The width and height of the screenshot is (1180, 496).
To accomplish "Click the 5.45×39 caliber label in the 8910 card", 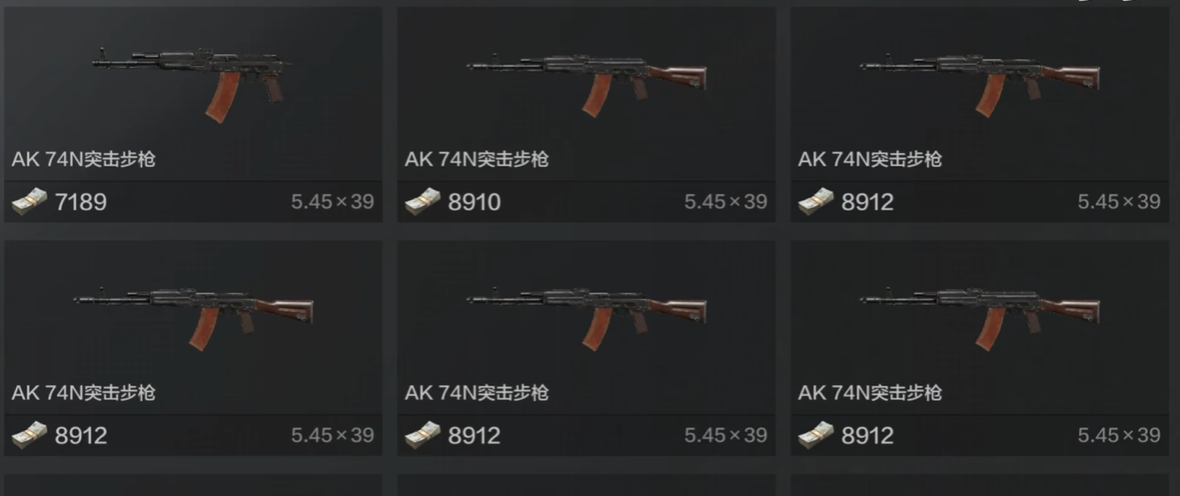I will coord(725,202).
